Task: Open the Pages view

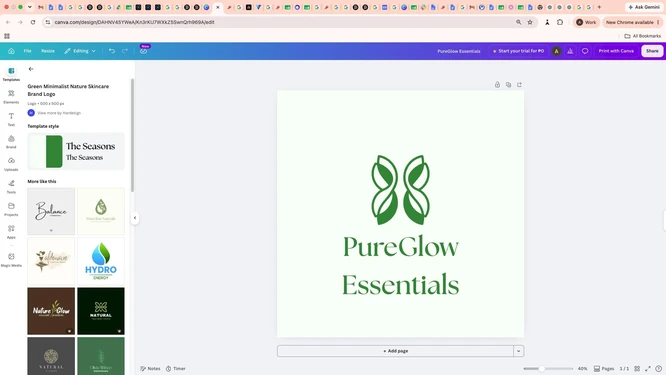Action: point(604,369)
